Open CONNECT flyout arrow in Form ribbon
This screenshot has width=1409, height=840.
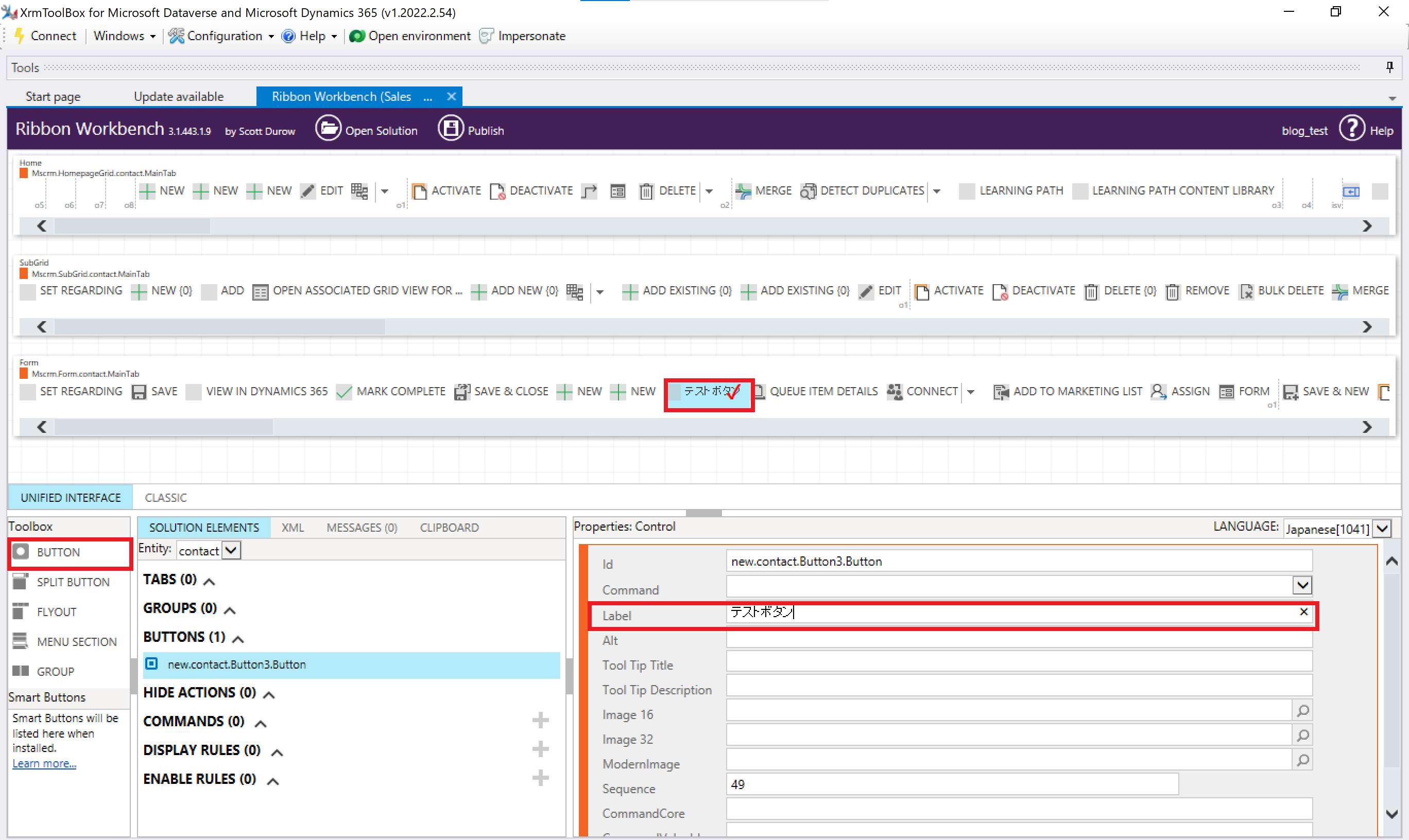click(970, 392)
